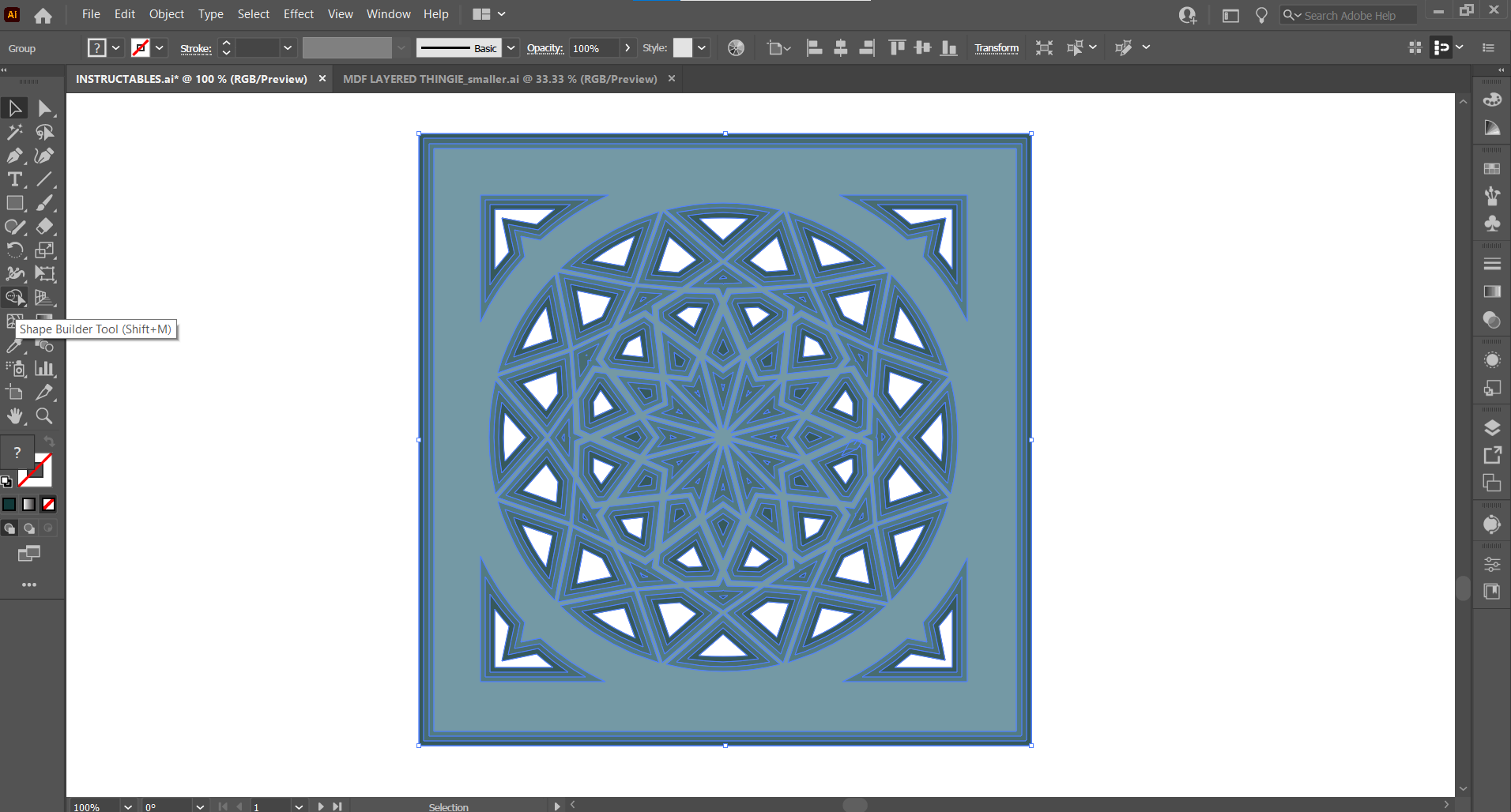Switch to MDF LAYERED THINGIE_smaller.ai tab
1511x812 pixels.
pos(500,79)
